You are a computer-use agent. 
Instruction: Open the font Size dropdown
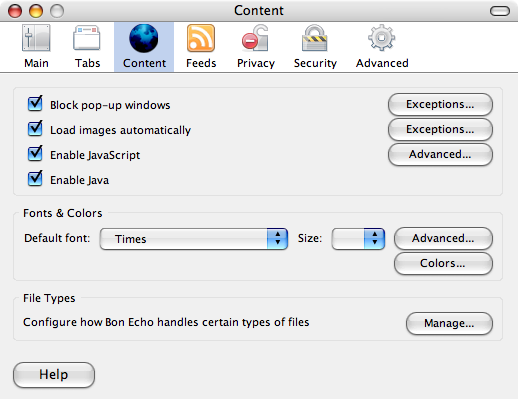(358, 239)
